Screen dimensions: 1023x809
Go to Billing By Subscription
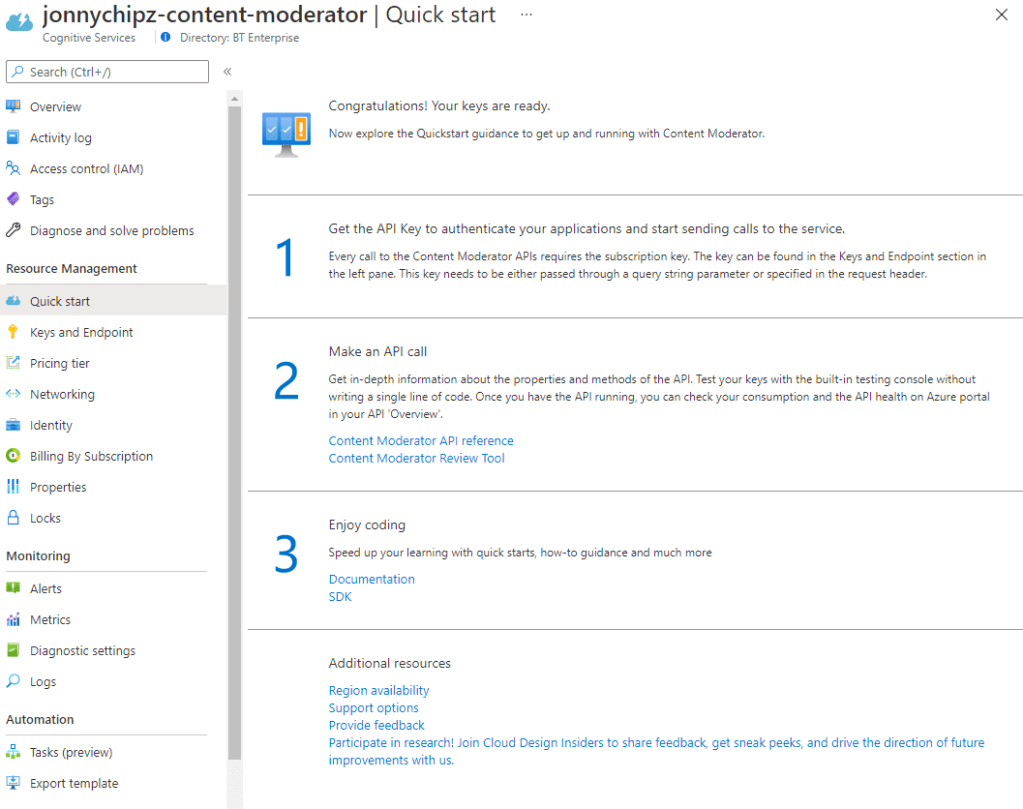91,456
